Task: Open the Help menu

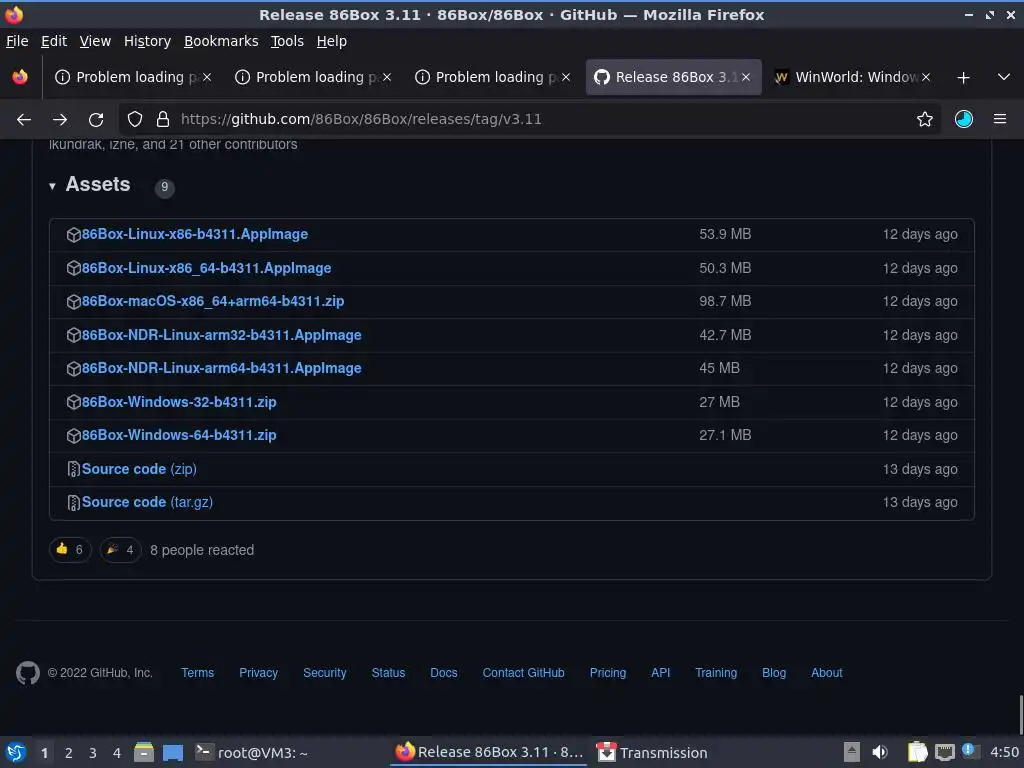Action: (x=332, y=41)
